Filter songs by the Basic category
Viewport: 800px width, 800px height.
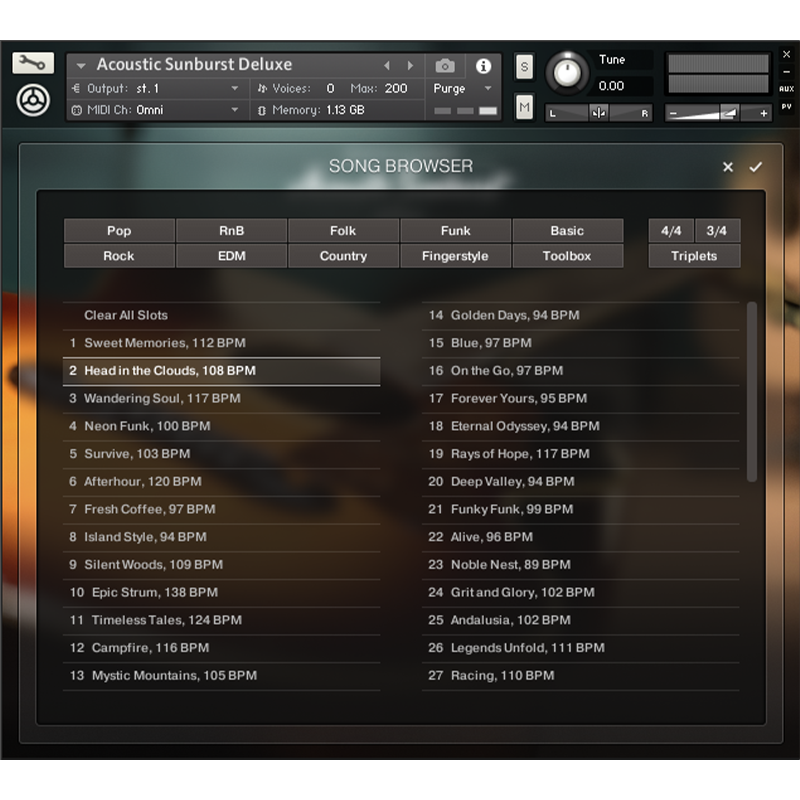[567, 231]
